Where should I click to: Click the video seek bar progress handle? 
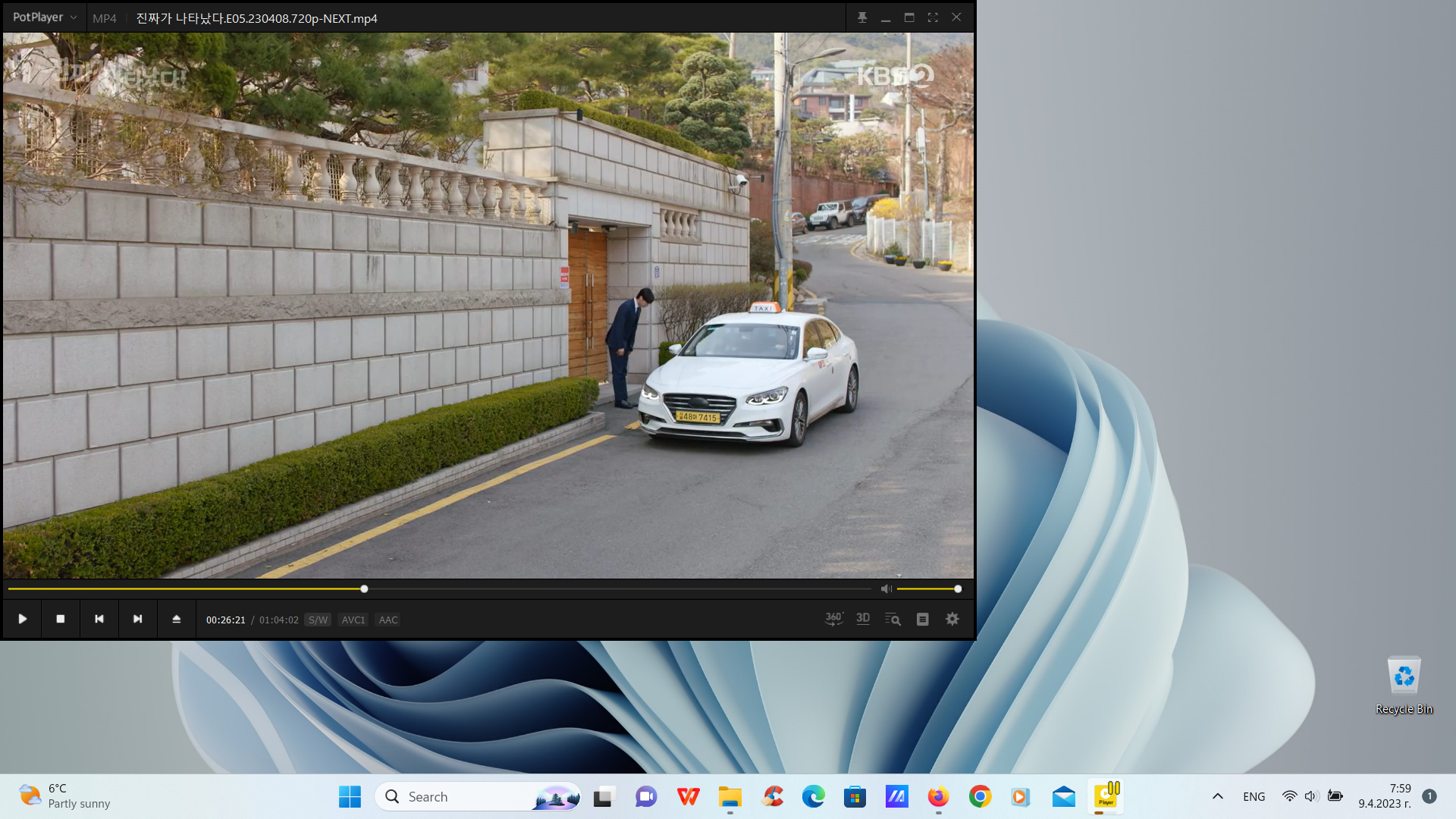tap(364, 589)
